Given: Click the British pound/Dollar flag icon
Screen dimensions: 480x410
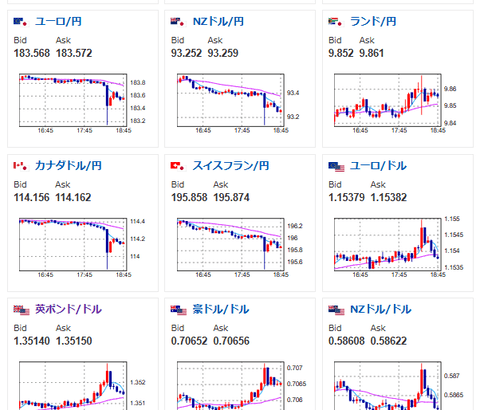Looking at the screenshot, I should click(21, 310).
